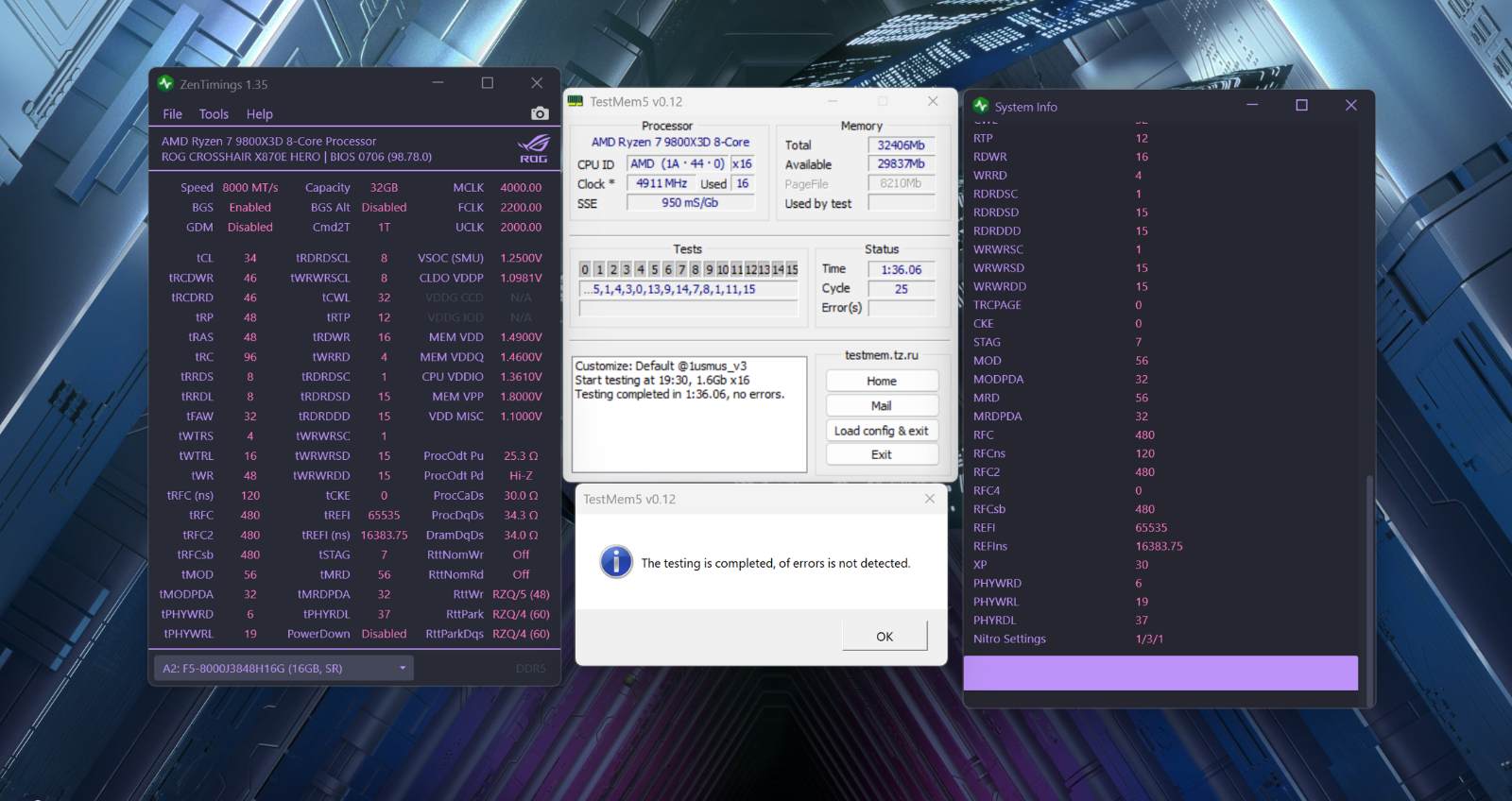Click the tRFC (ns) 120 value
This screenshot has height=801, width=1512.
coord(250,495)
